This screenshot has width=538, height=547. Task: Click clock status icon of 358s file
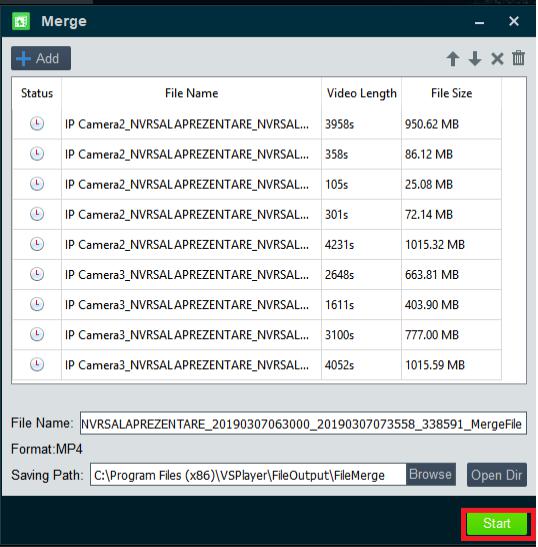(x=37, y=153)
